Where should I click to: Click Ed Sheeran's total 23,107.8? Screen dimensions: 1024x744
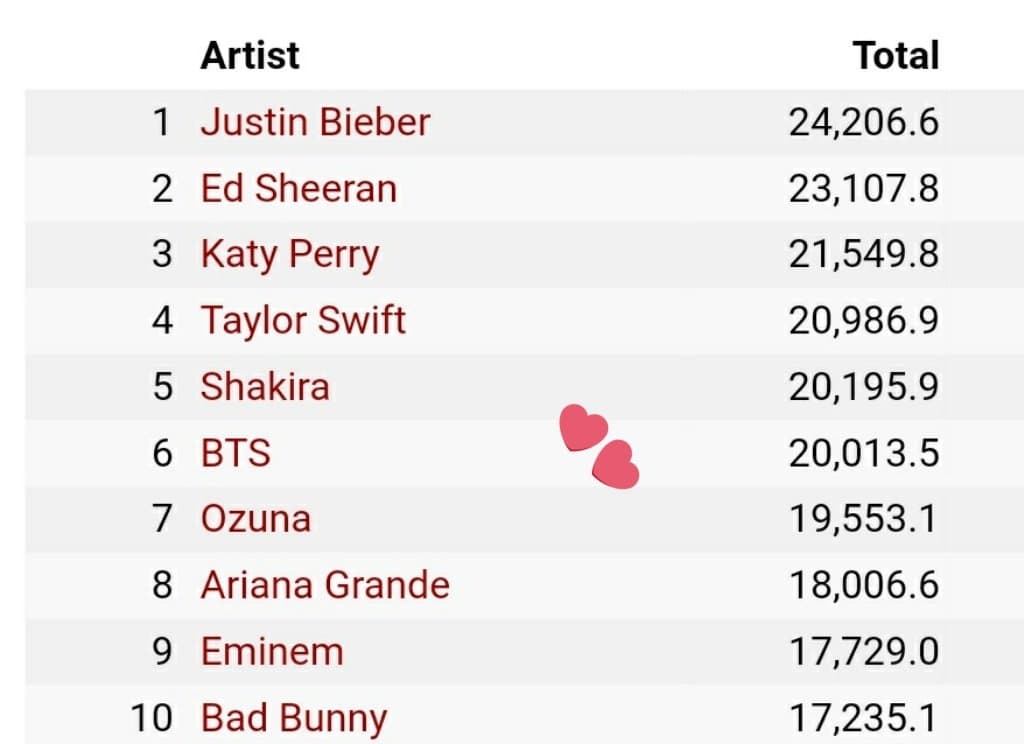[x=864, y=189]
